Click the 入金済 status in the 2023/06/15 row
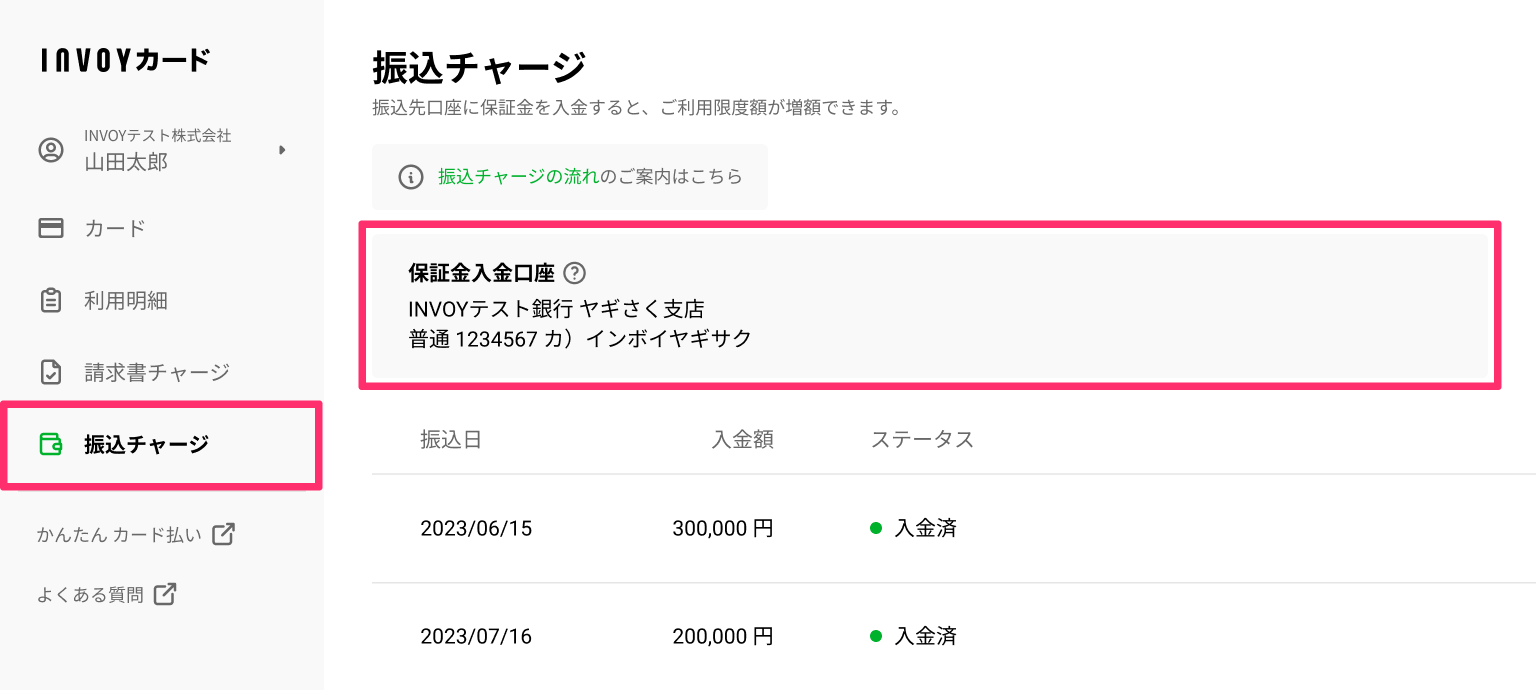Image resolution: width=1536 pixels, height=690 pixels. point(914,528)
